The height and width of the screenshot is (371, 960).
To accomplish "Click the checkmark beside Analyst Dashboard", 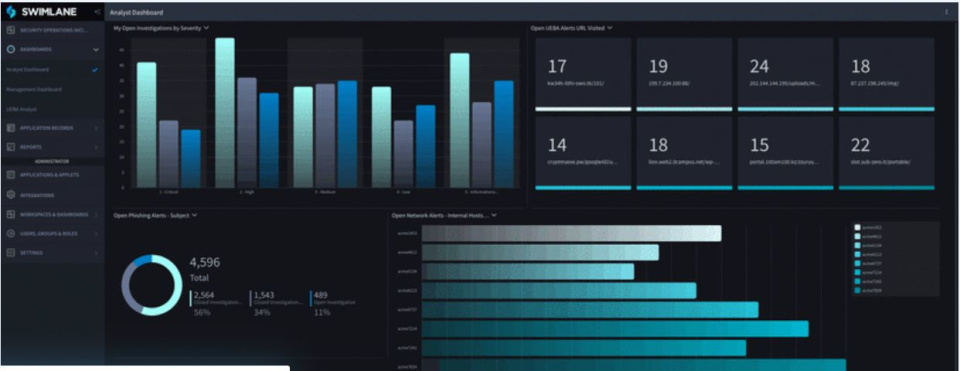I will [x=95, y=70].
